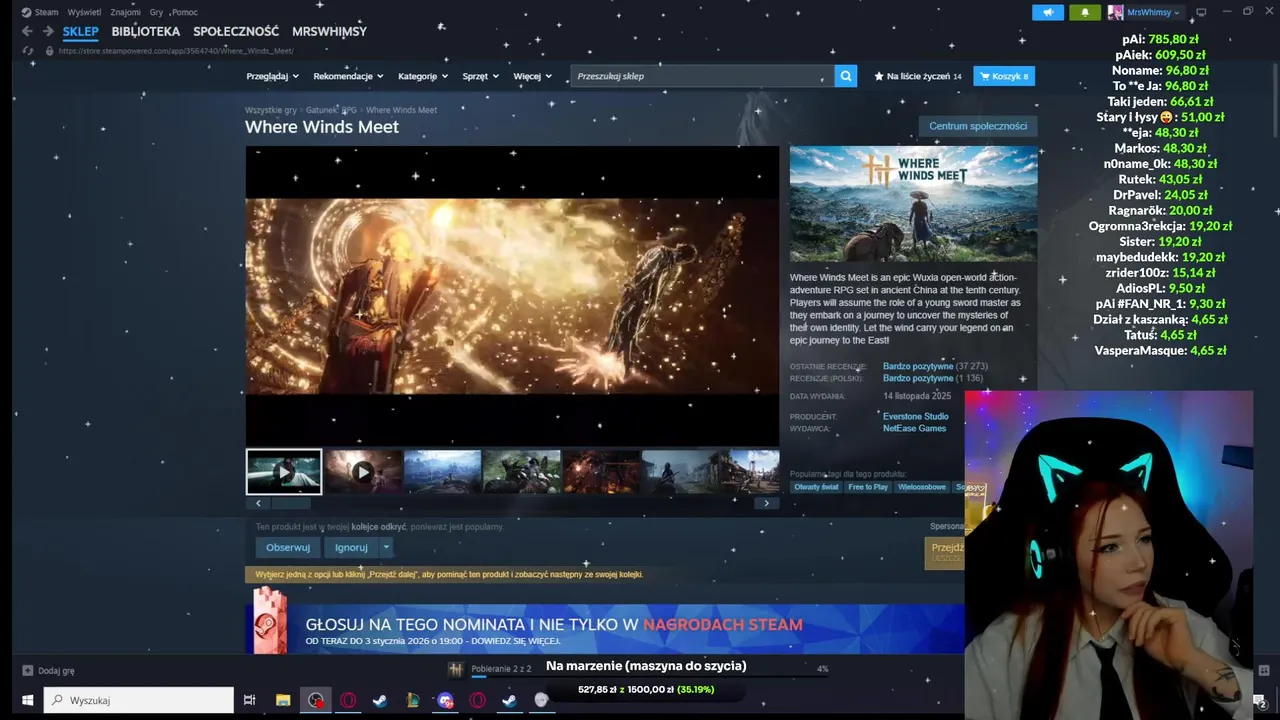Open League of Legends taskbar icon

413,700
